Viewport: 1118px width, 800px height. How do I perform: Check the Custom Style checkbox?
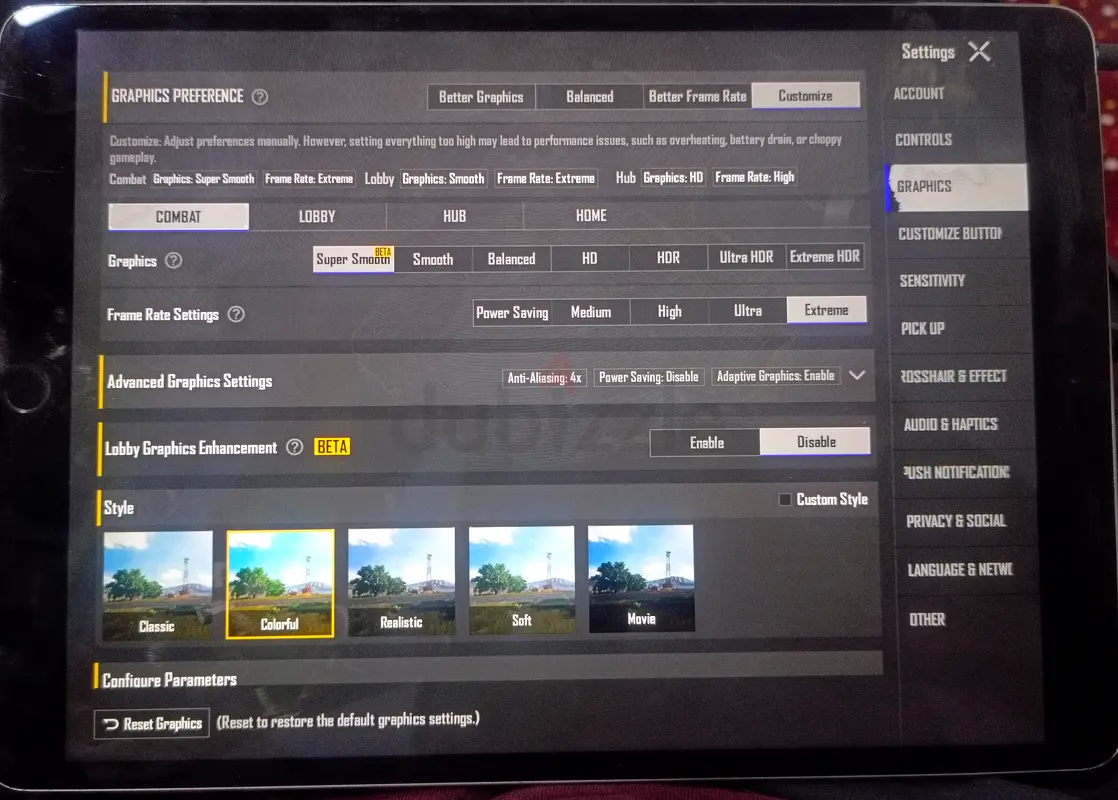click(785, 499)
